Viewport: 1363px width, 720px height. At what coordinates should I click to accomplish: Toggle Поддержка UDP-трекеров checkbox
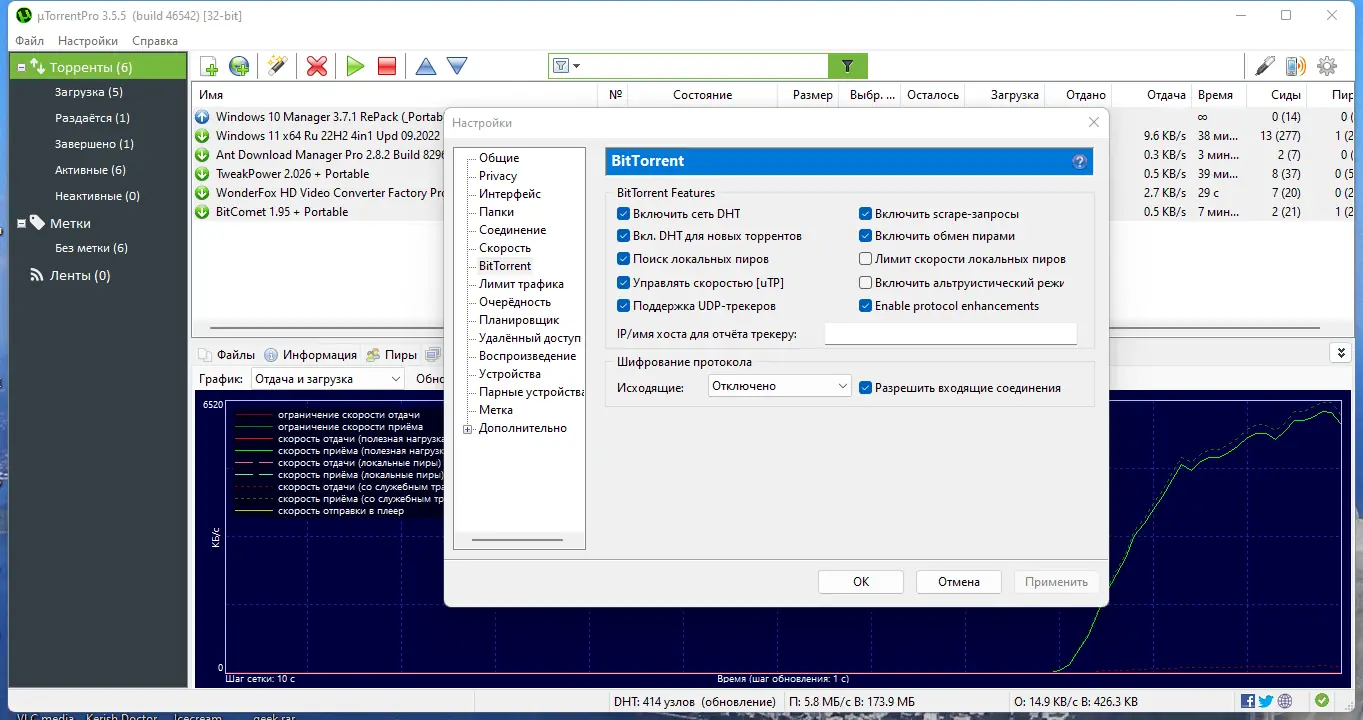624,306
